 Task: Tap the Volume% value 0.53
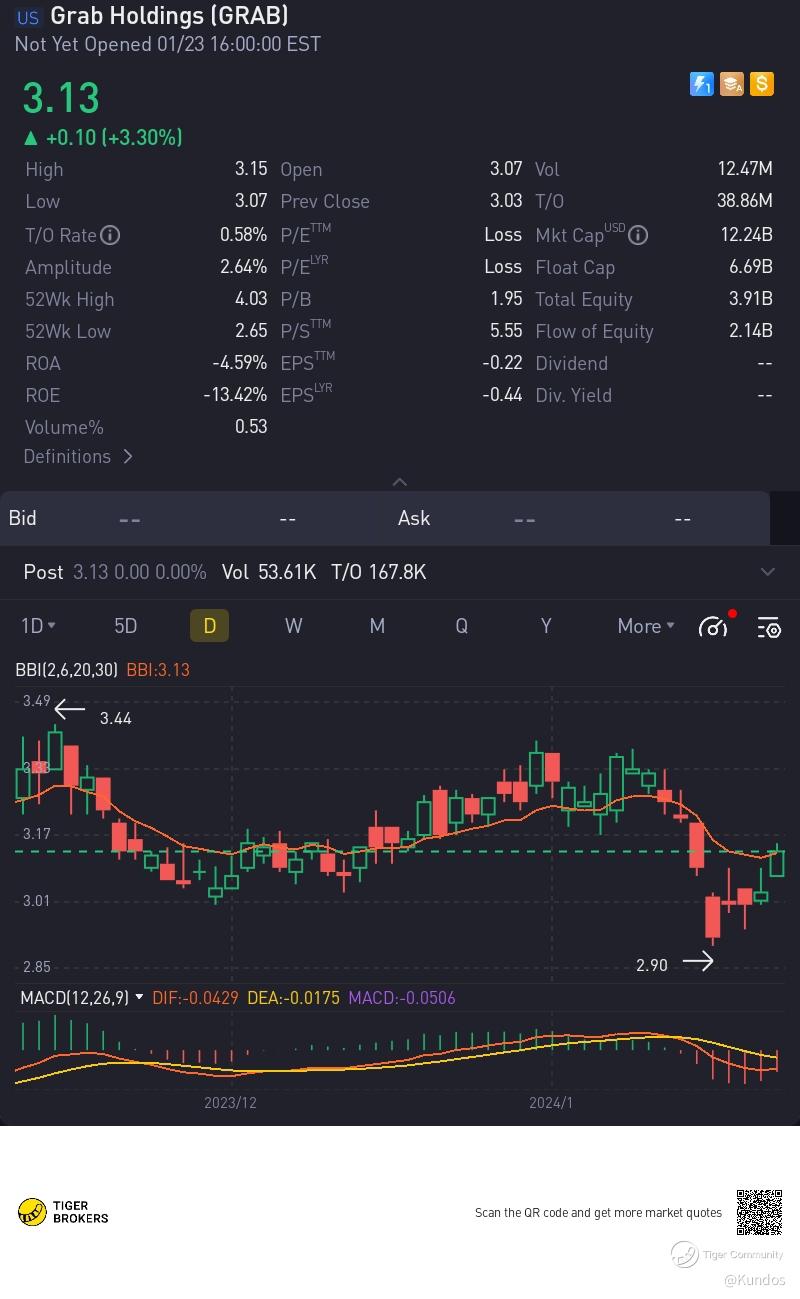pyautogui.click(x=251, y=427)
